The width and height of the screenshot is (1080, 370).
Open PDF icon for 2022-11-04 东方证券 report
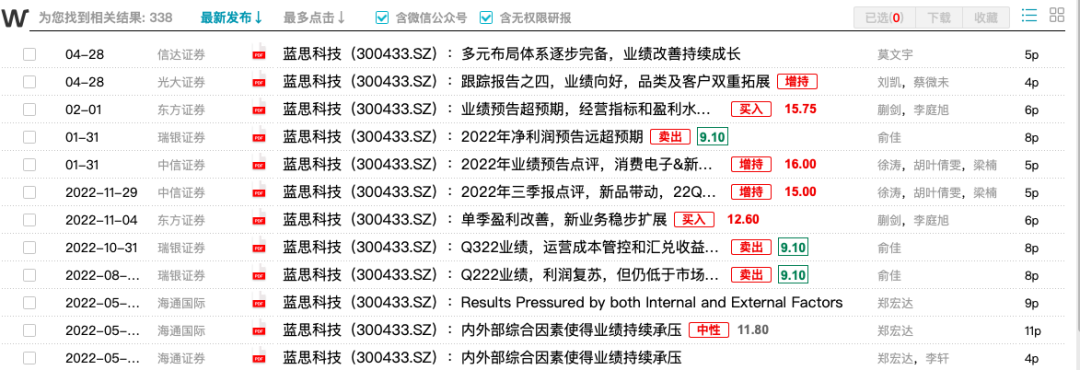[259, 220]
